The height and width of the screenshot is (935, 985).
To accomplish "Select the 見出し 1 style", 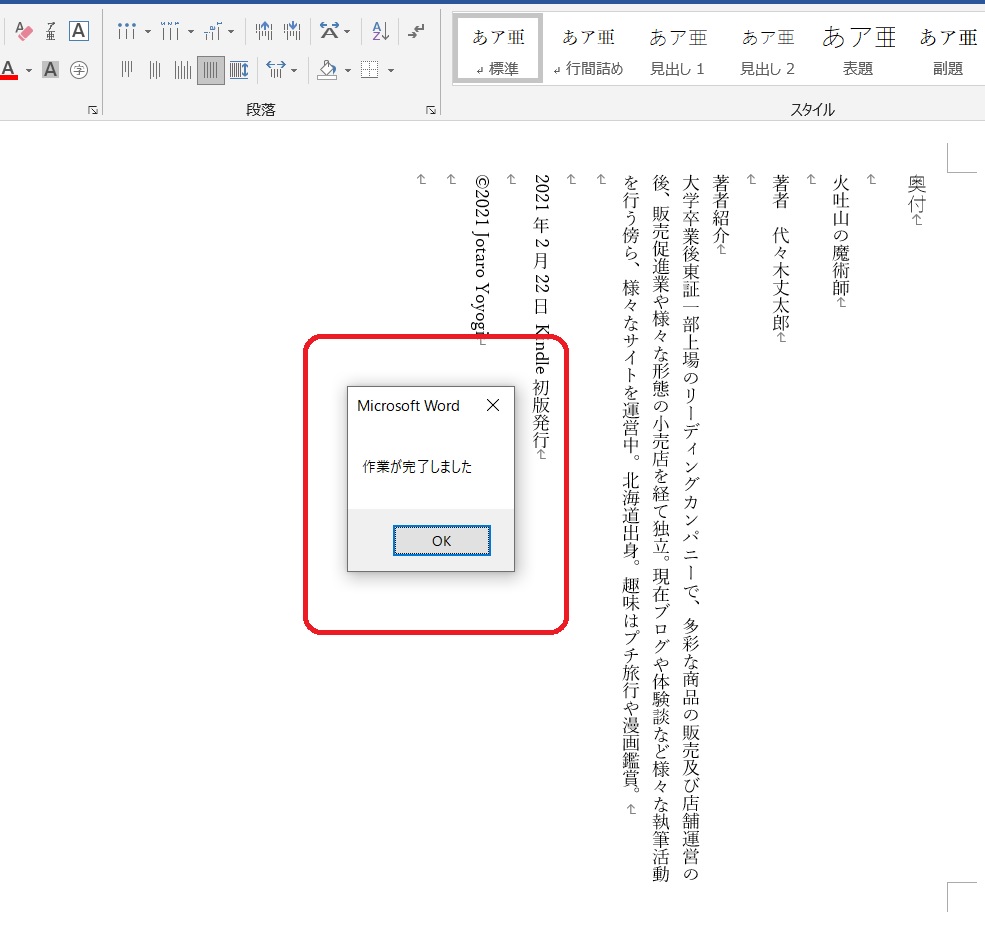I will click(x=677, y=50).
